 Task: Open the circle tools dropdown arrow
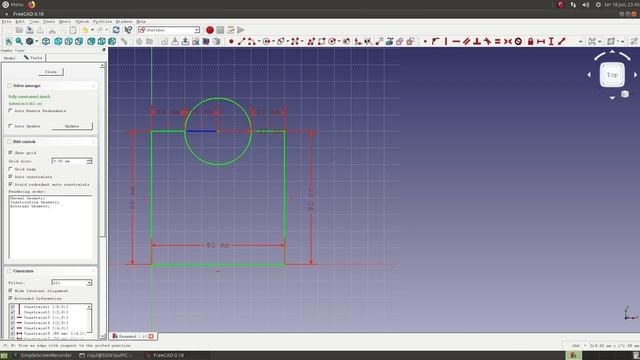coord(274,41)
